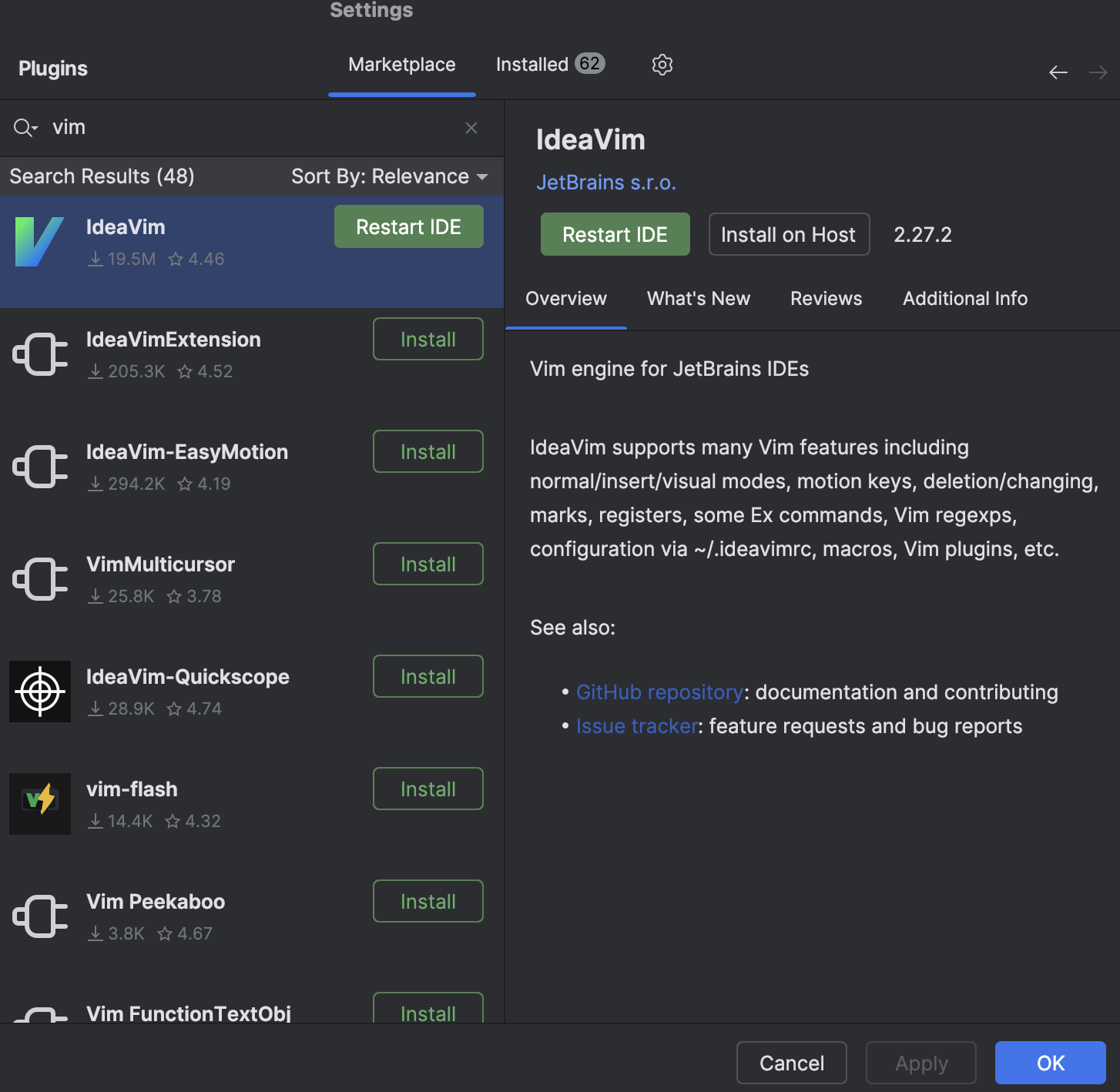Open the GitHub repository link
The width and height of the screenshot is (1120, 1092).
(x=659, y=692)
